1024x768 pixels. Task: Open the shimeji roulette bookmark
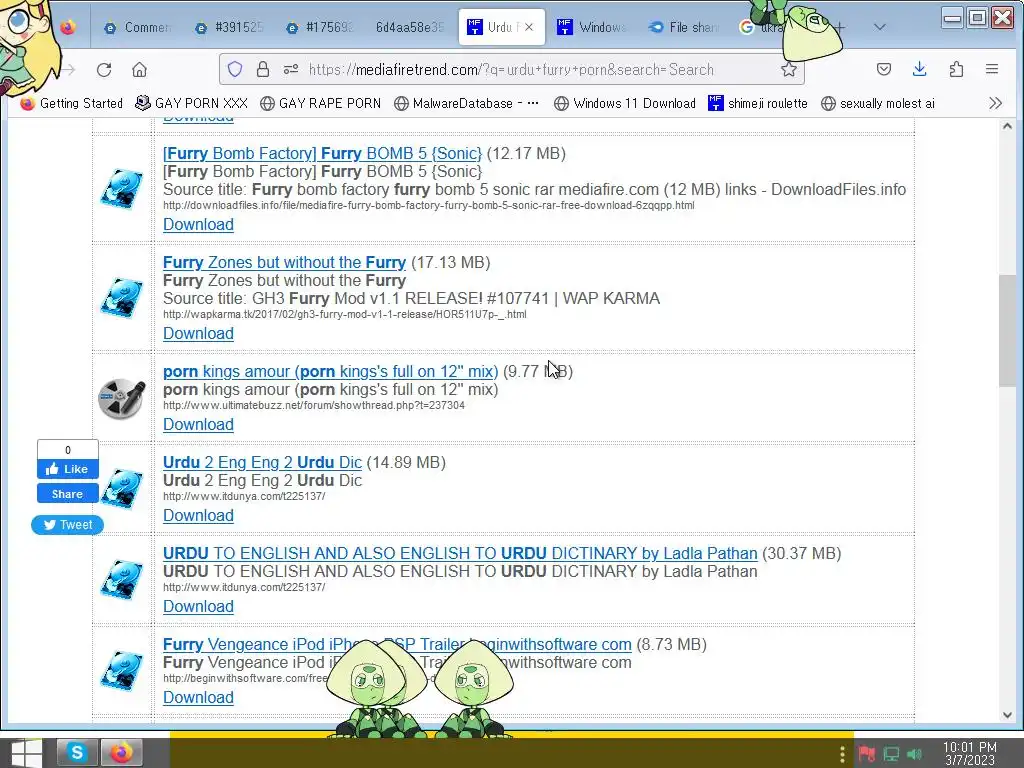point(758,103)
